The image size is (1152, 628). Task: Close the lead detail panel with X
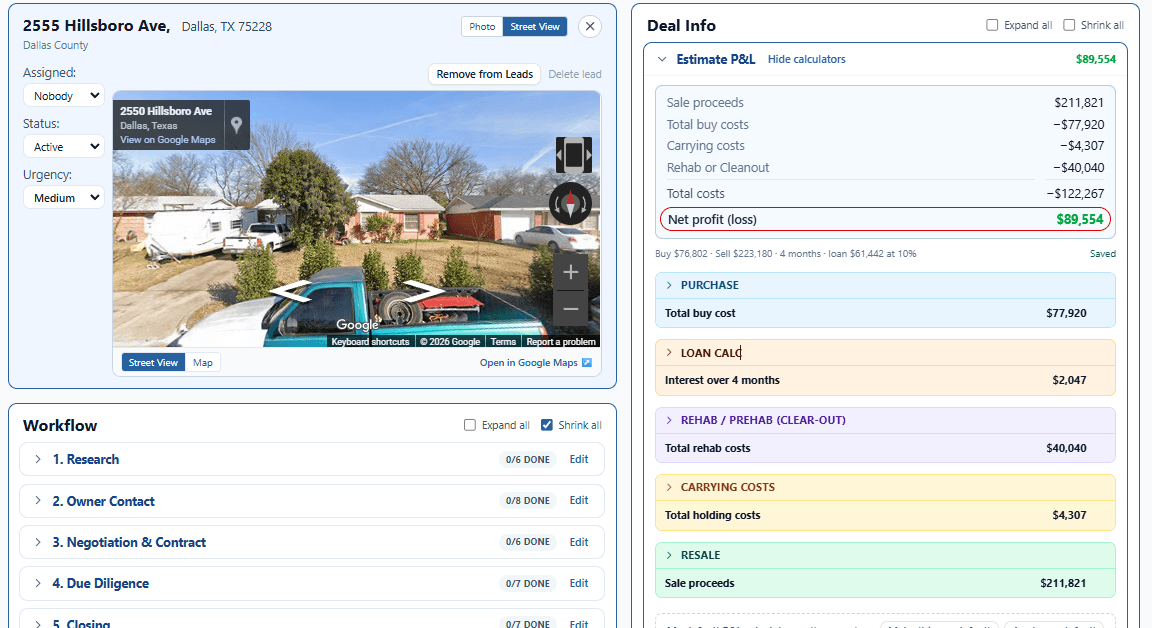[x=589, y=26]
